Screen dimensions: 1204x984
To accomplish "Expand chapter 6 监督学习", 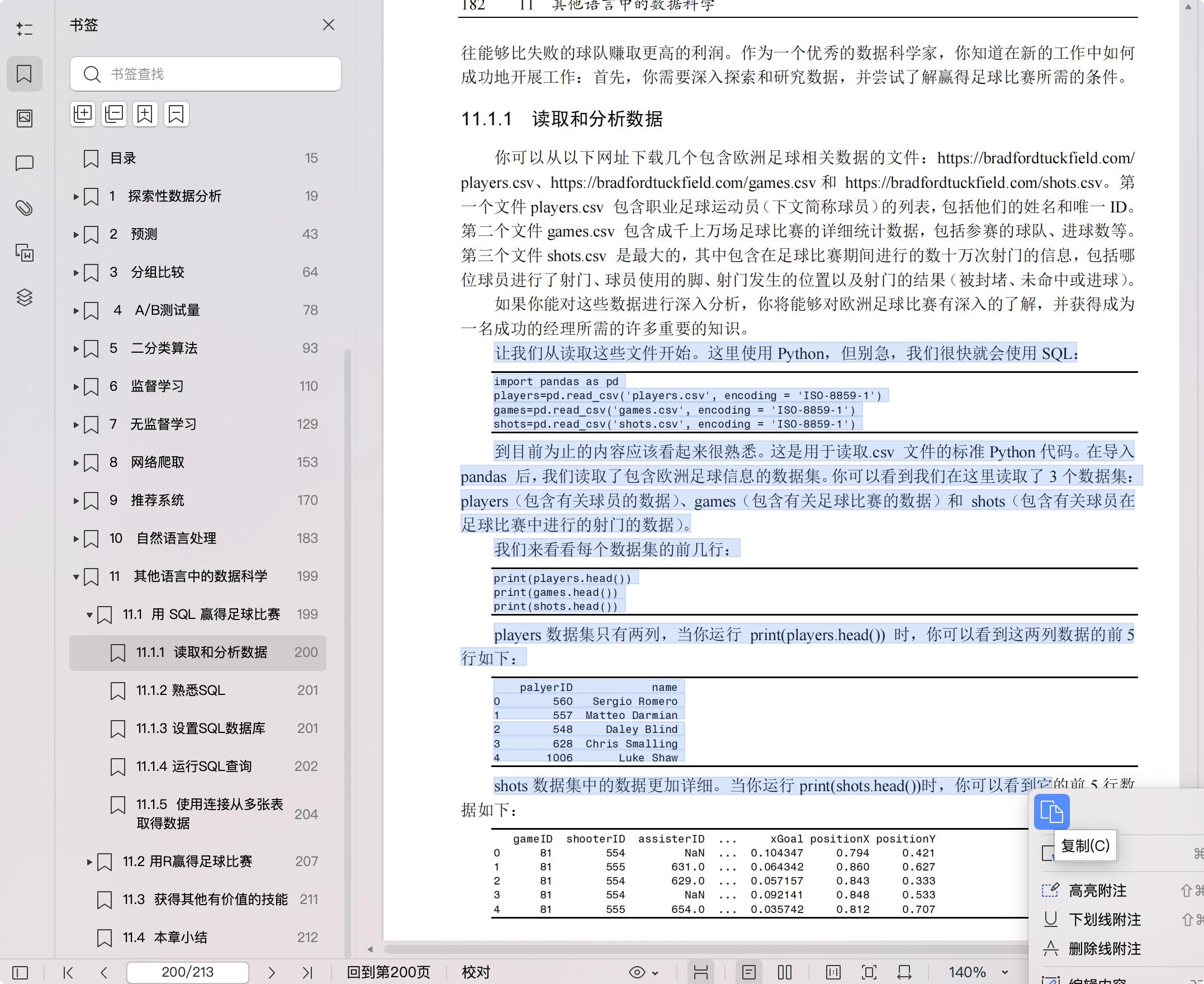I will [x=76, y=386].
